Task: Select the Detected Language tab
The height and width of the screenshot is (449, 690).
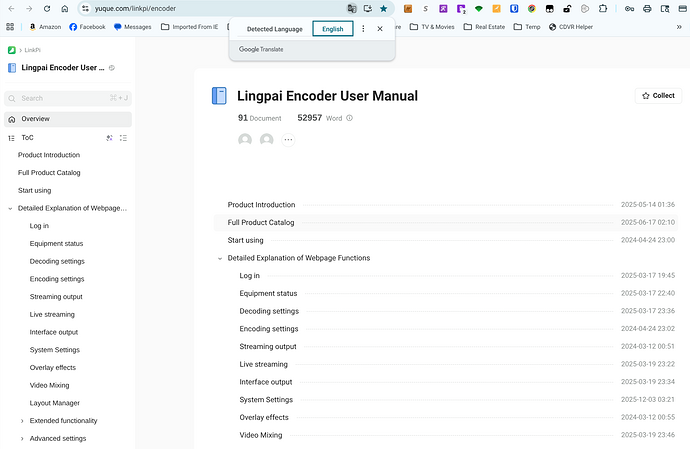Action: (275, 29)
